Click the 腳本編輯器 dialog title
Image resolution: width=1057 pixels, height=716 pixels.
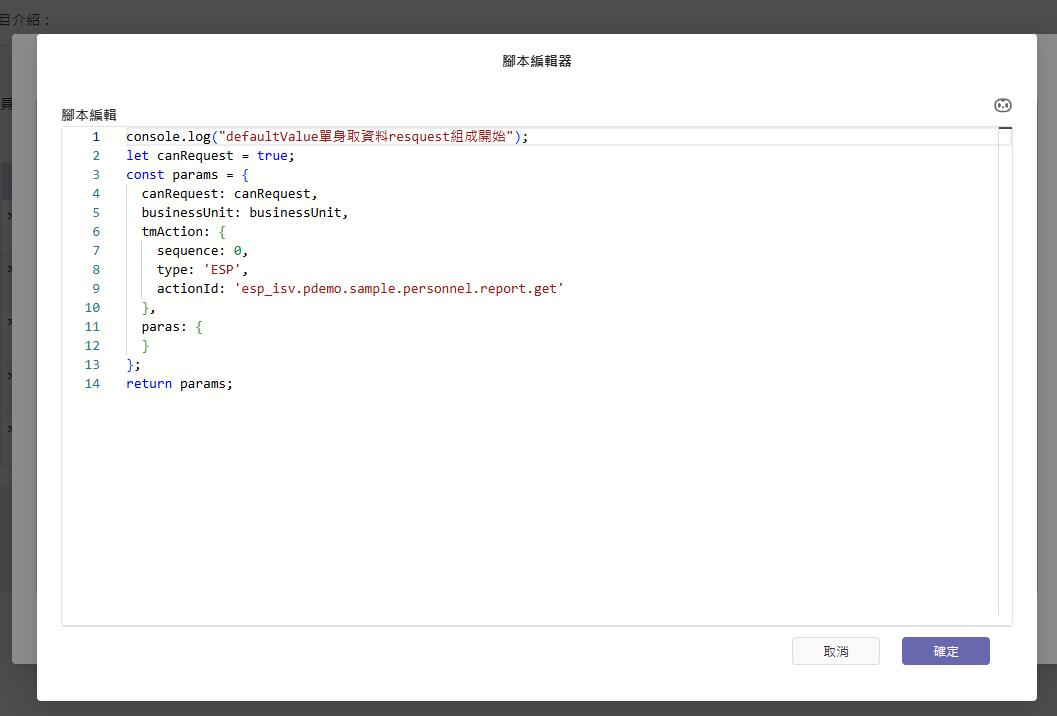tap(537, 61)
